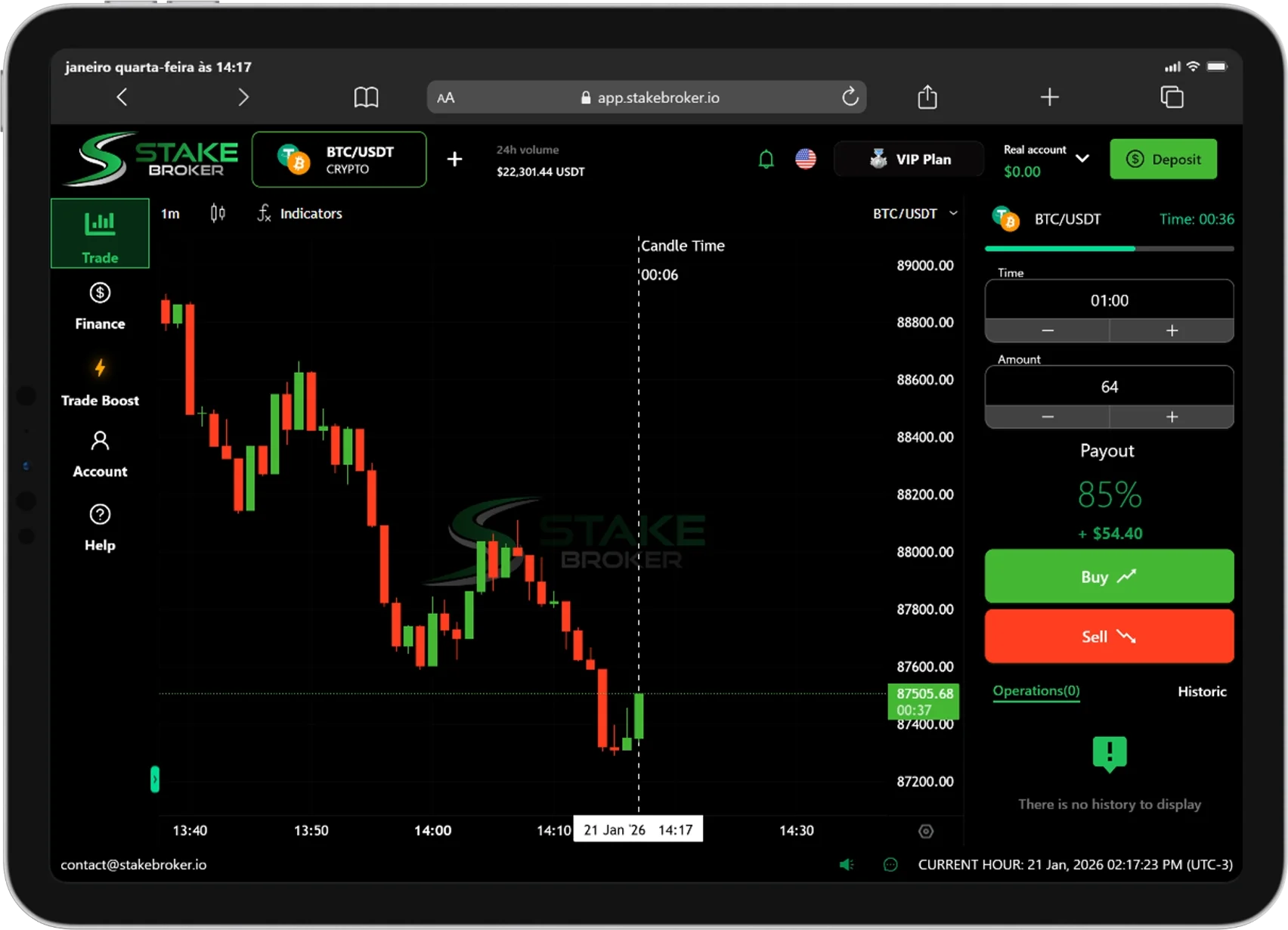Decrease the trade time with minus
The height and width of the screenshot is (930, 1288).
click(x=1048, y=330)
